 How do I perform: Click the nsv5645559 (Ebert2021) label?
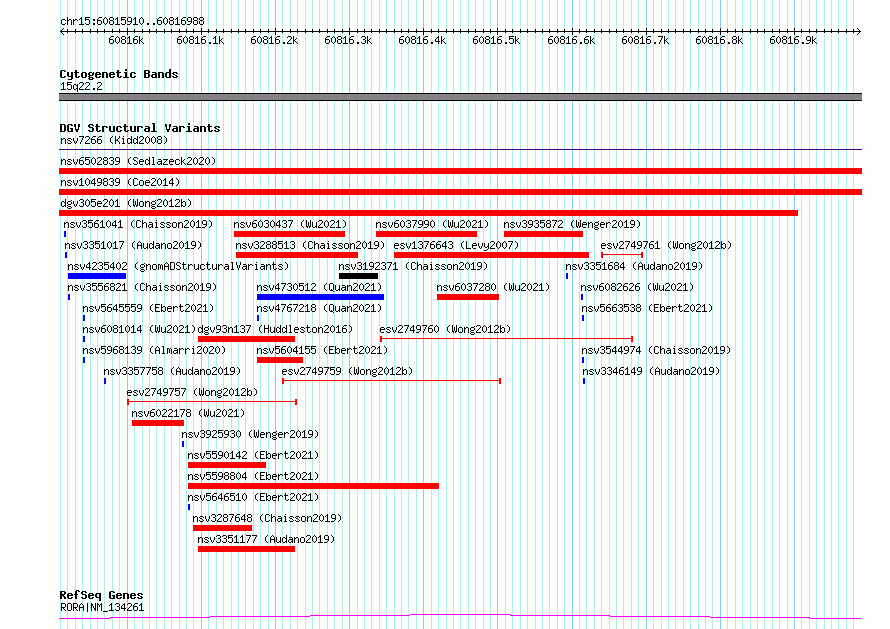point(148,308)
